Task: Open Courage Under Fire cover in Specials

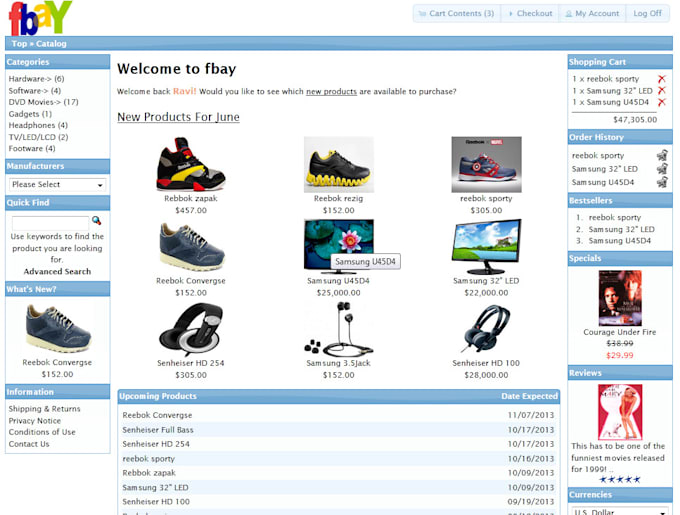Action: point(620,298)
